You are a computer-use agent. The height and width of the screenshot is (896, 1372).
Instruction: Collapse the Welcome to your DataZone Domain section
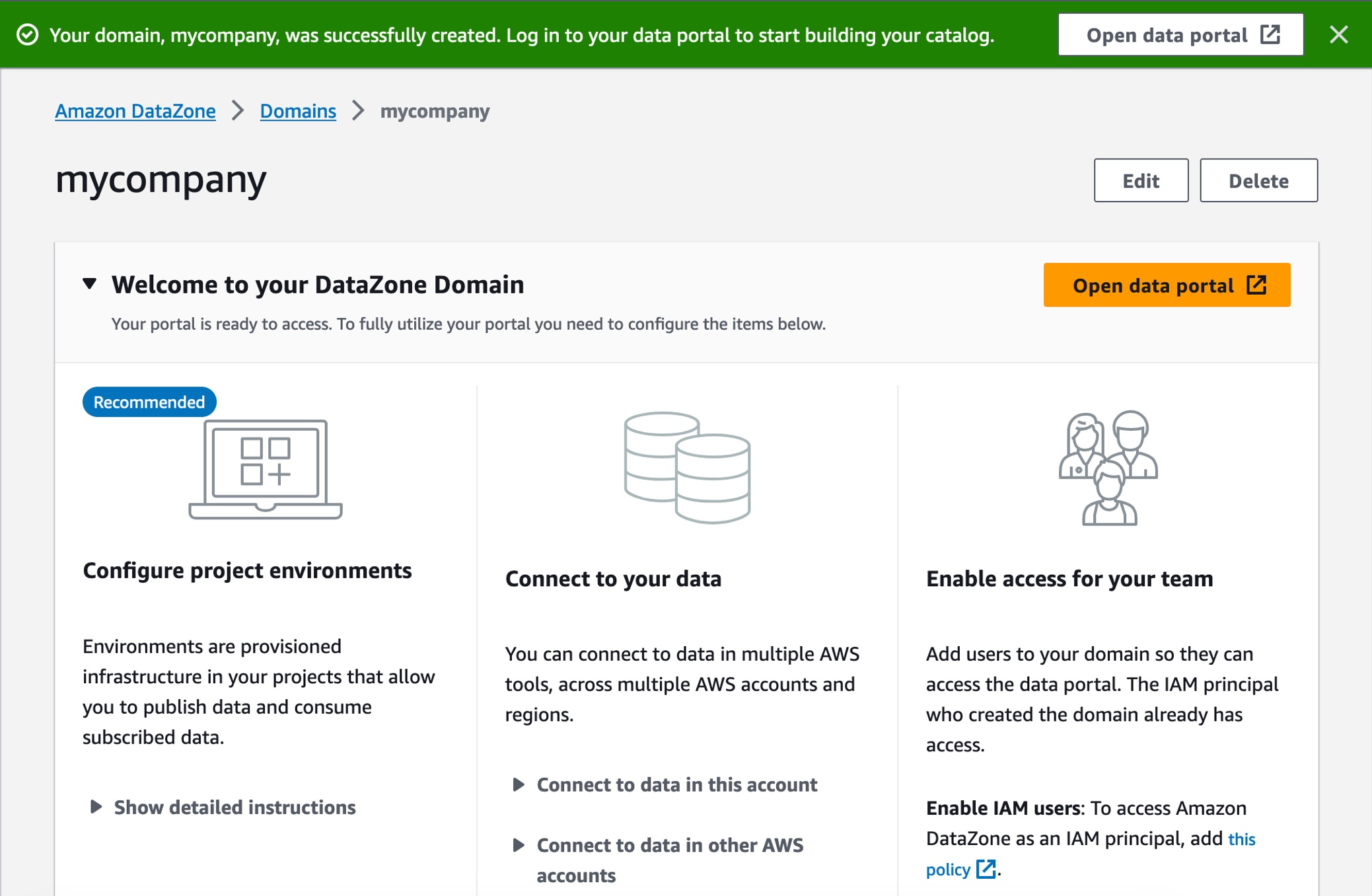coord(90,284)
